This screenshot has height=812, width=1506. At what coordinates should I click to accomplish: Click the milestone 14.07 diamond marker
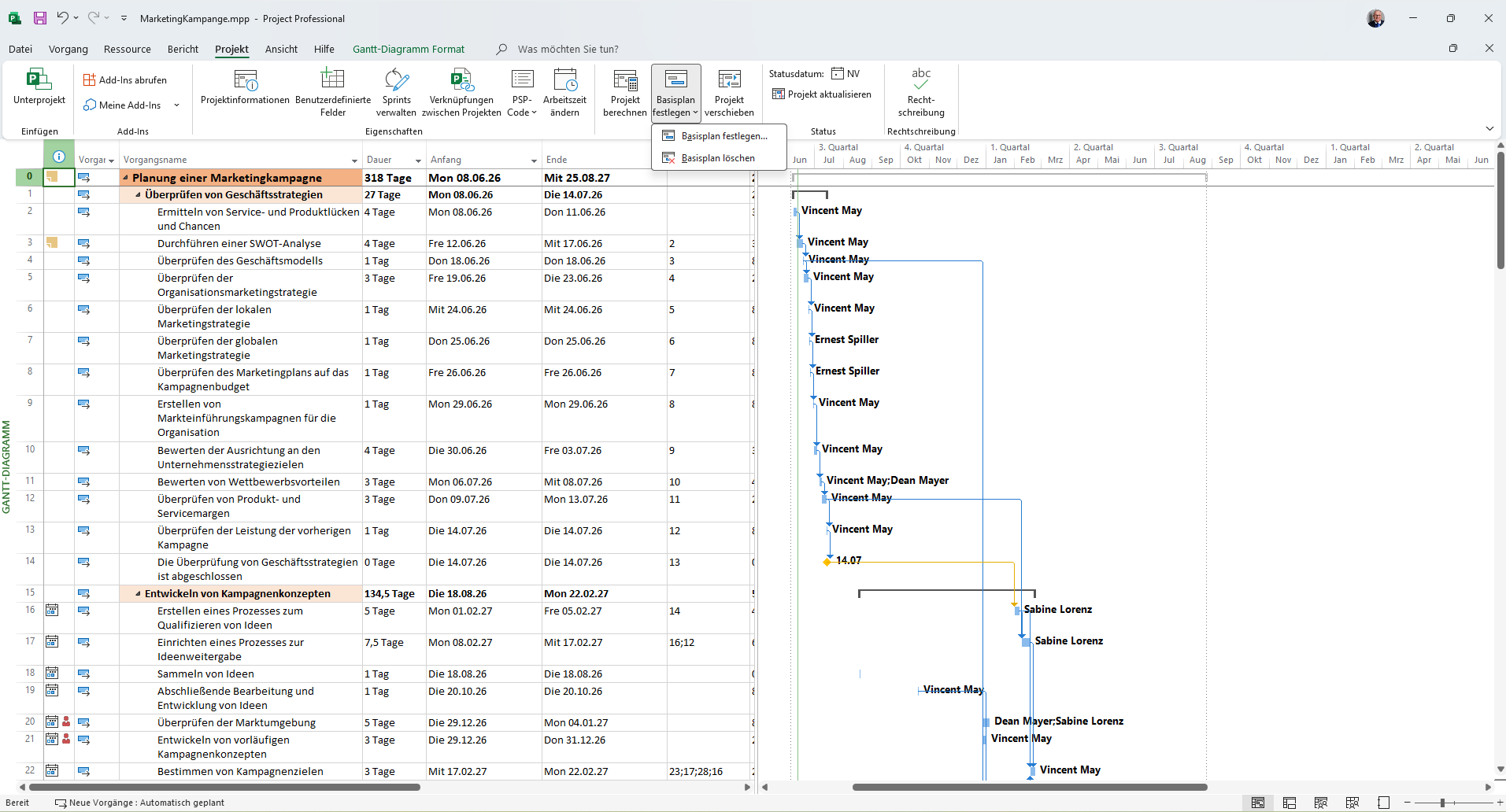coord(827,562)
